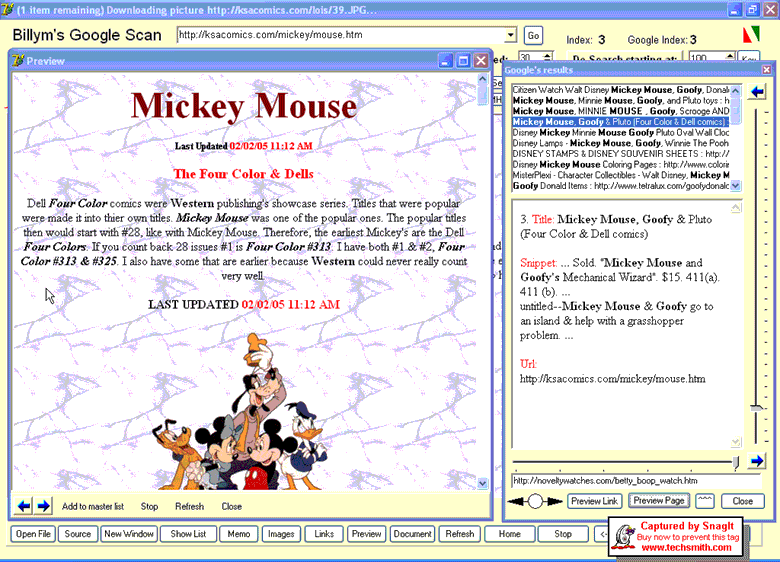This screenshot has height=562, width=780.
Task: Click blue right arrow in Google's results panel
Action: [757, 461]
